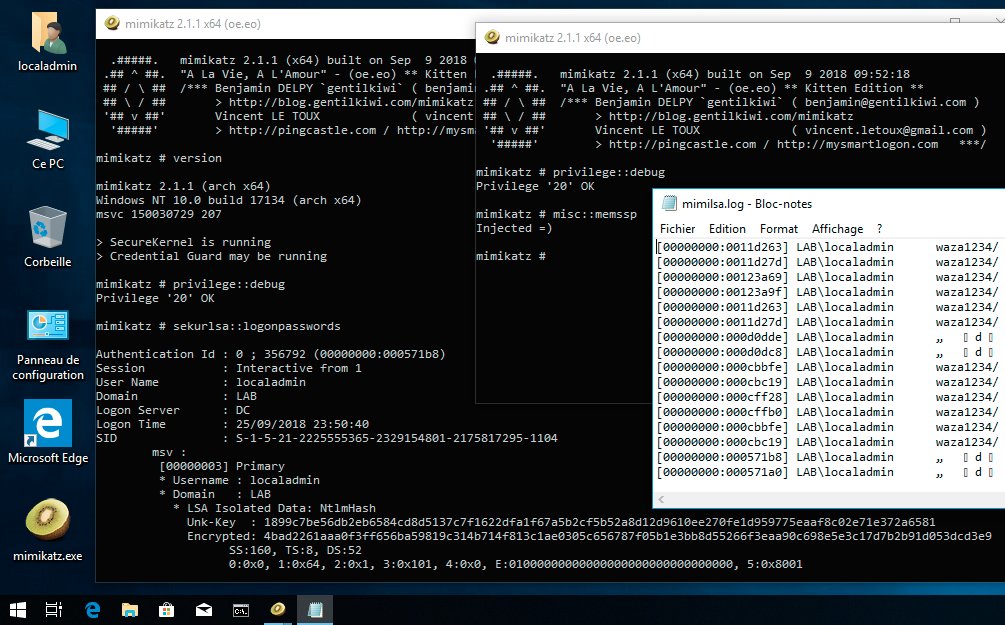
Task: Launch the Microsoft Edge desktop shortcut
Action: (x=47, y=423)
